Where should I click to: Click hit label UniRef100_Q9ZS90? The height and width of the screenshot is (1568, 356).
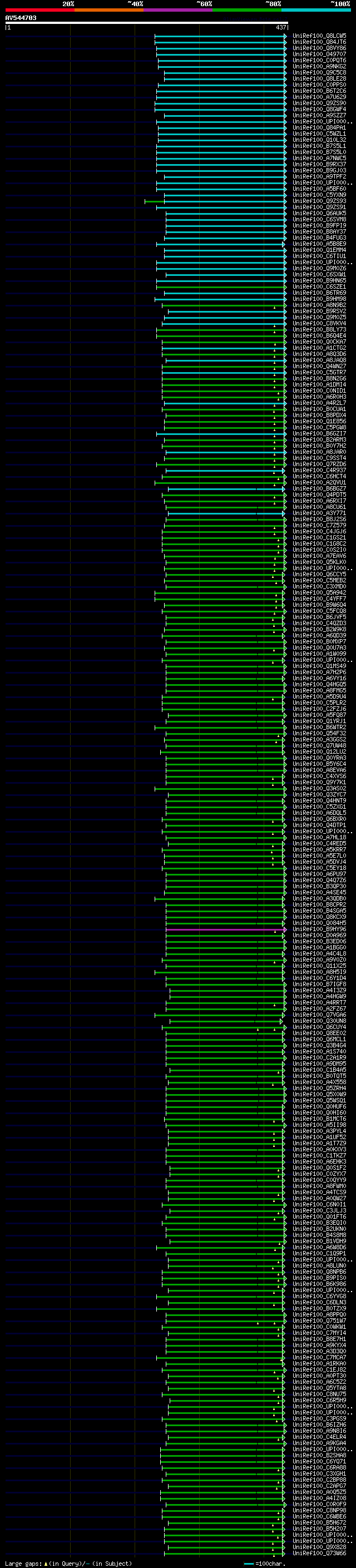point(319,103)
